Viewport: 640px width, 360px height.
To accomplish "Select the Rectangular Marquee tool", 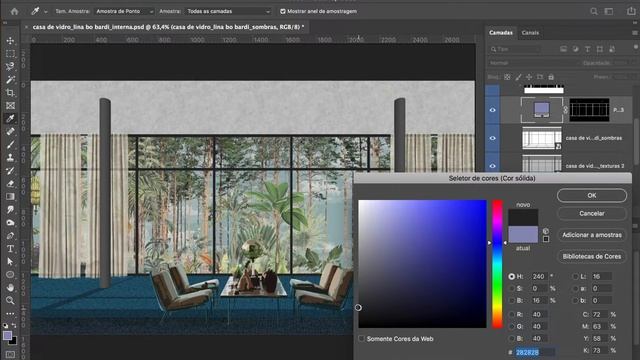I will 10,54.
